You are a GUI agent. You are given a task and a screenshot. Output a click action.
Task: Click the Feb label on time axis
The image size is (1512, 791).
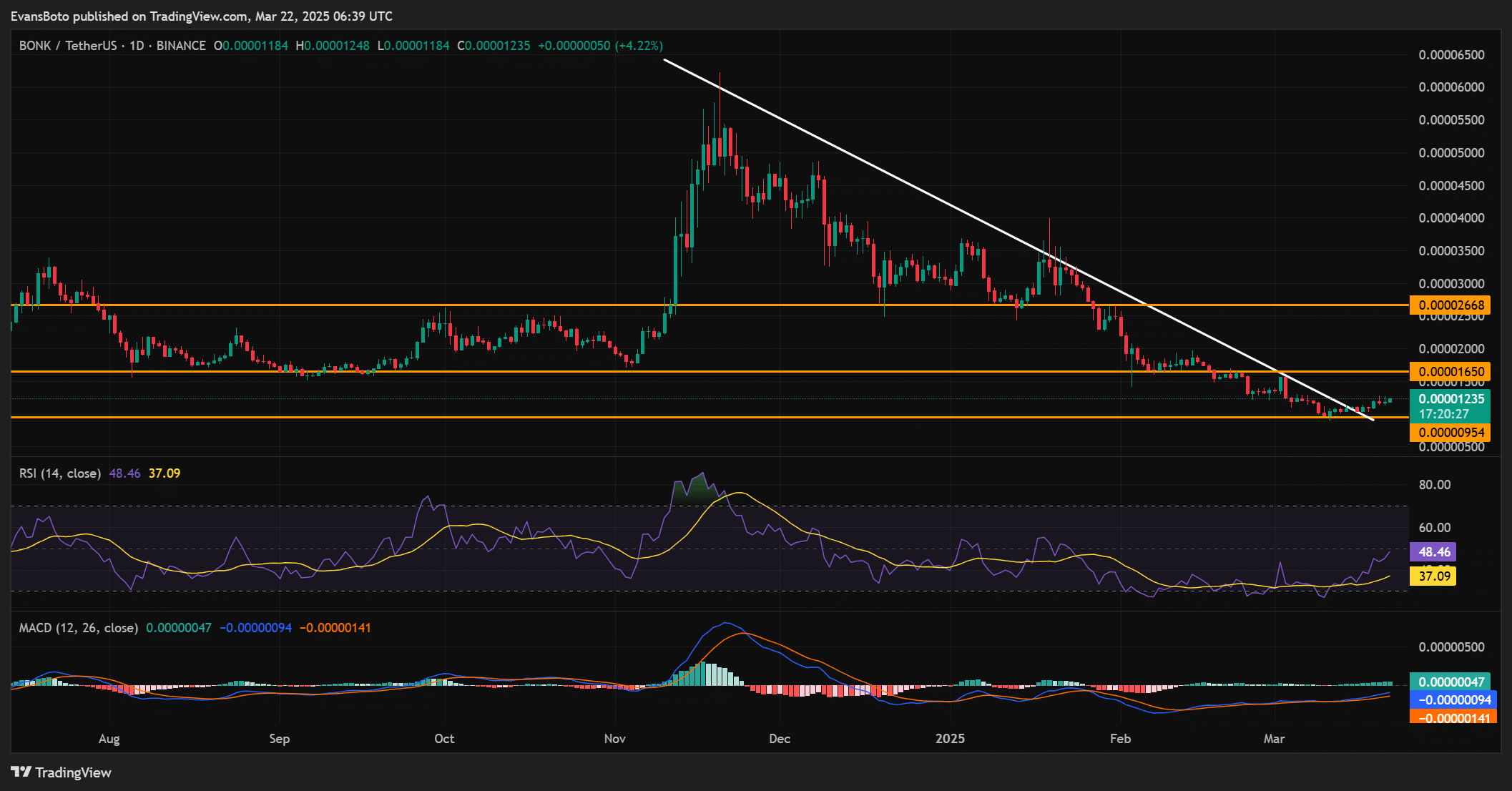coord(1120,739)
